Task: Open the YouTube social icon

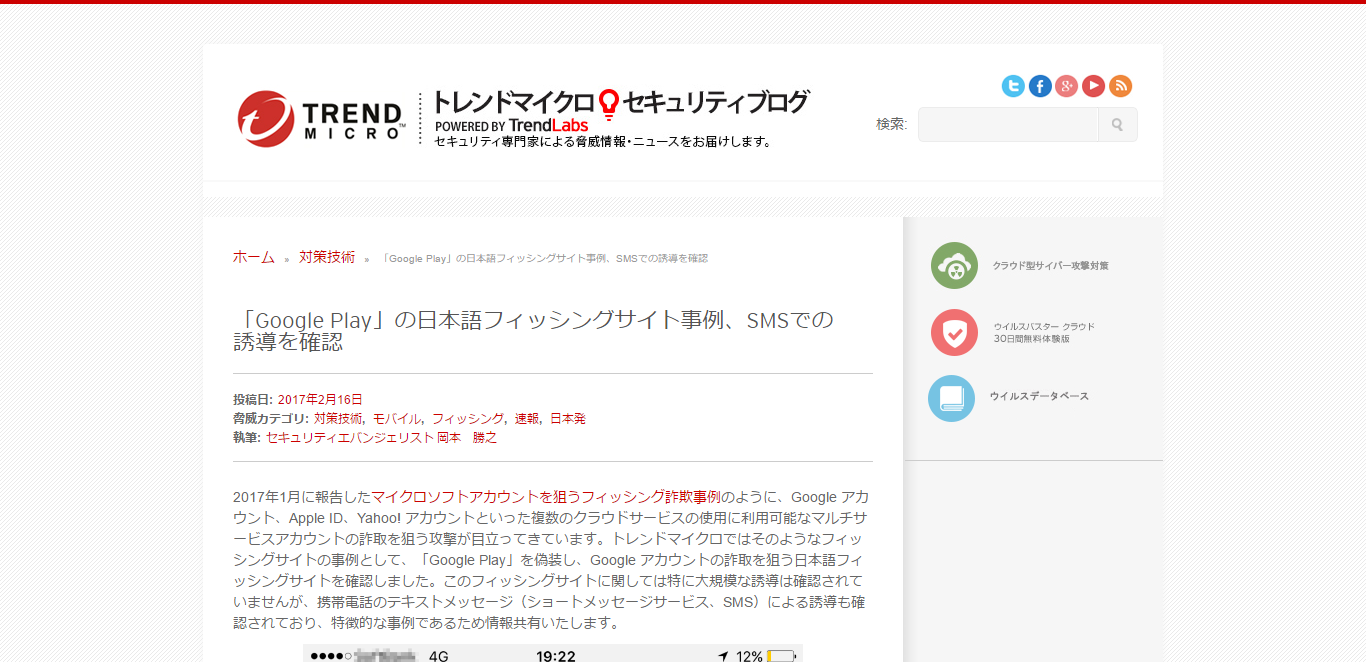Action: click(1093, 86)
